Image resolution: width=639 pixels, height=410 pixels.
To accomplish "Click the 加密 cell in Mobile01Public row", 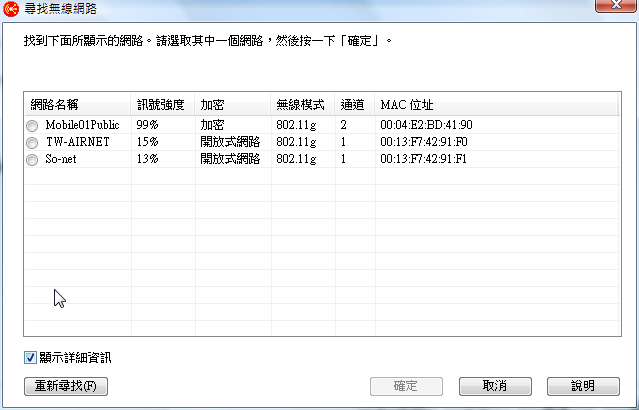I will 212,125.
